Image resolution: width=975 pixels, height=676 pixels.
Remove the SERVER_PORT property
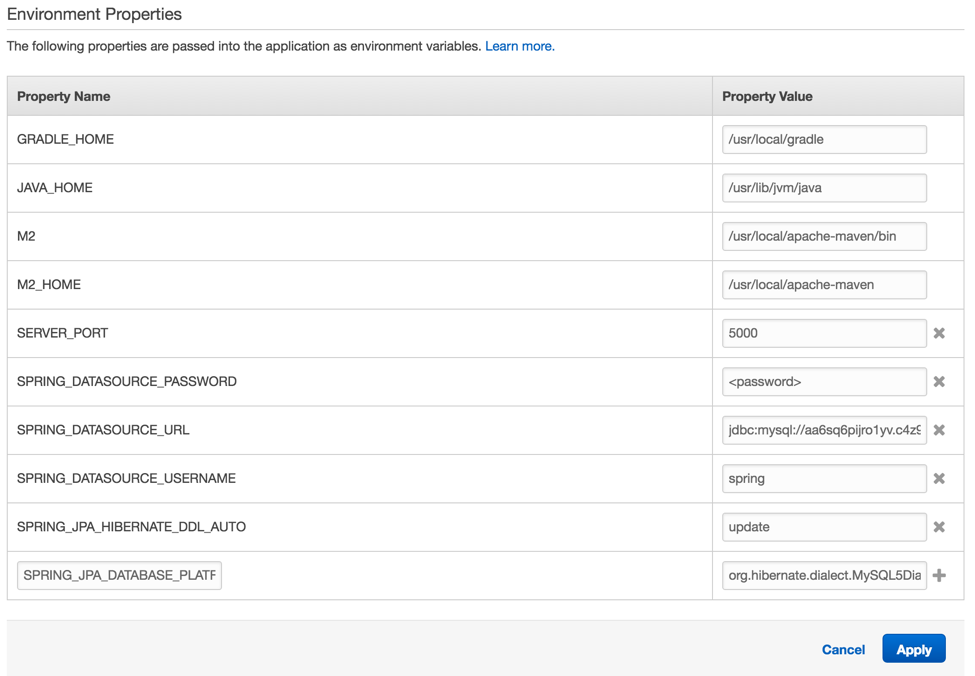tap(939, 333)
